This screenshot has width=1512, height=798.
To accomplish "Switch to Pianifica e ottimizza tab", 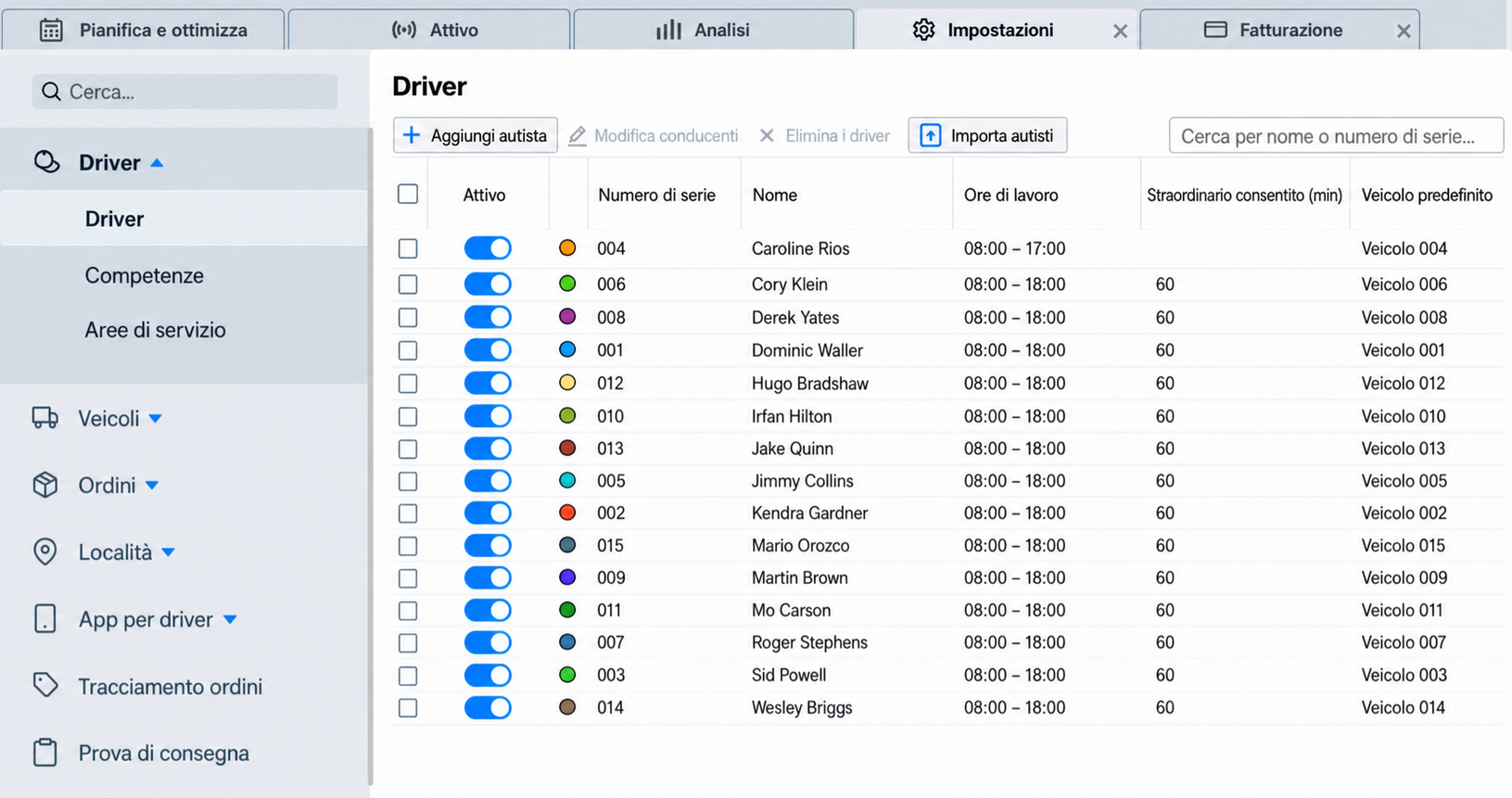I will tap(144, 30).
